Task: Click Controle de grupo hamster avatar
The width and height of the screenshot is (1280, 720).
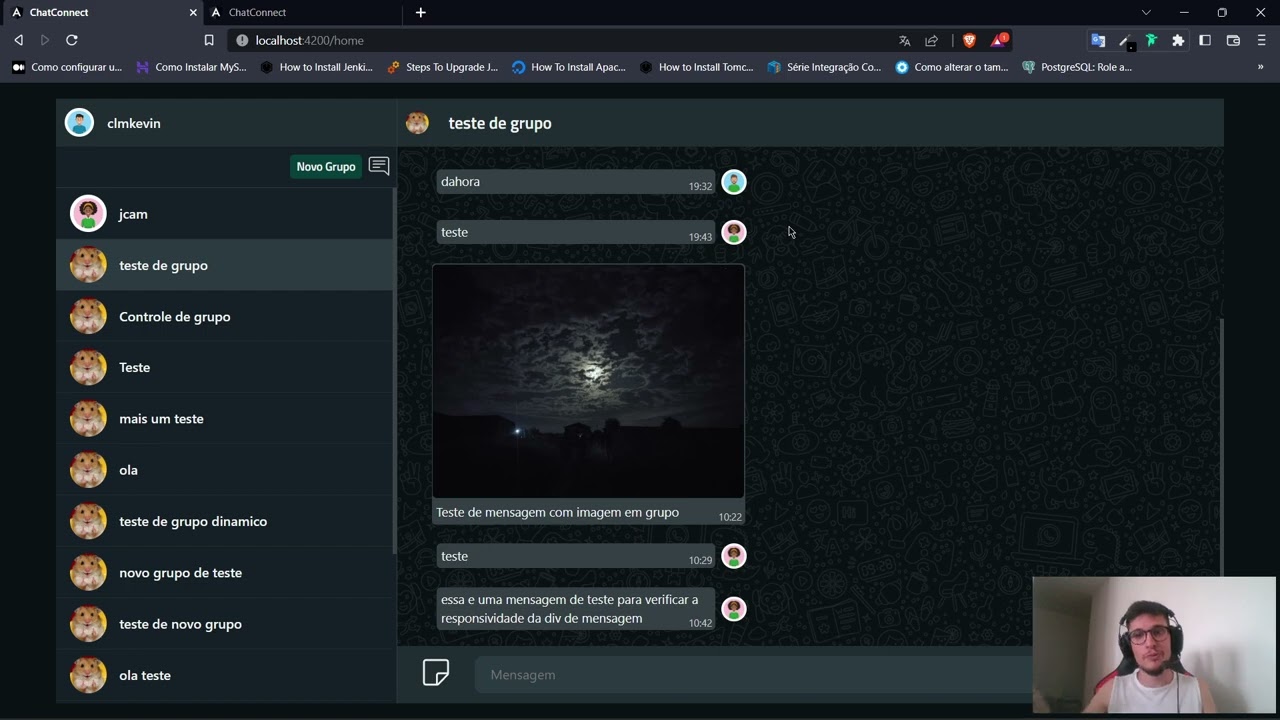Action: pos(88,316)
